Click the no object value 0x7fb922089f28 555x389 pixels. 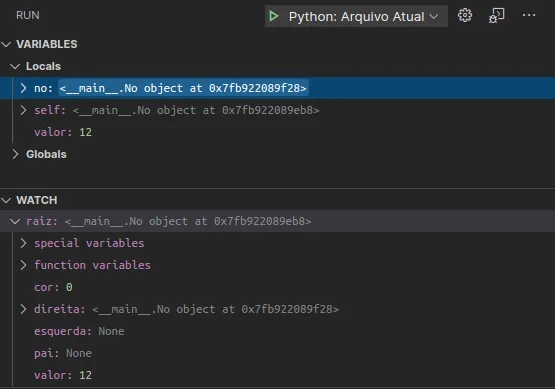pos(183,88)
